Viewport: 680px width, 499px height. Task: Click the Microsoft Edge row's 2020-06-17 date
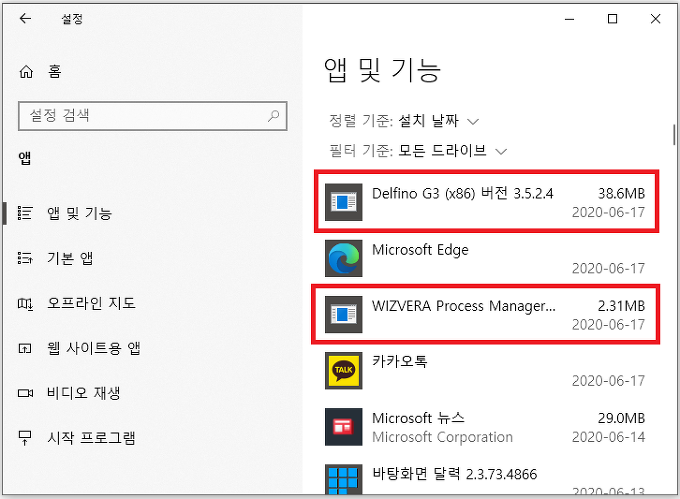click(608, 268)
